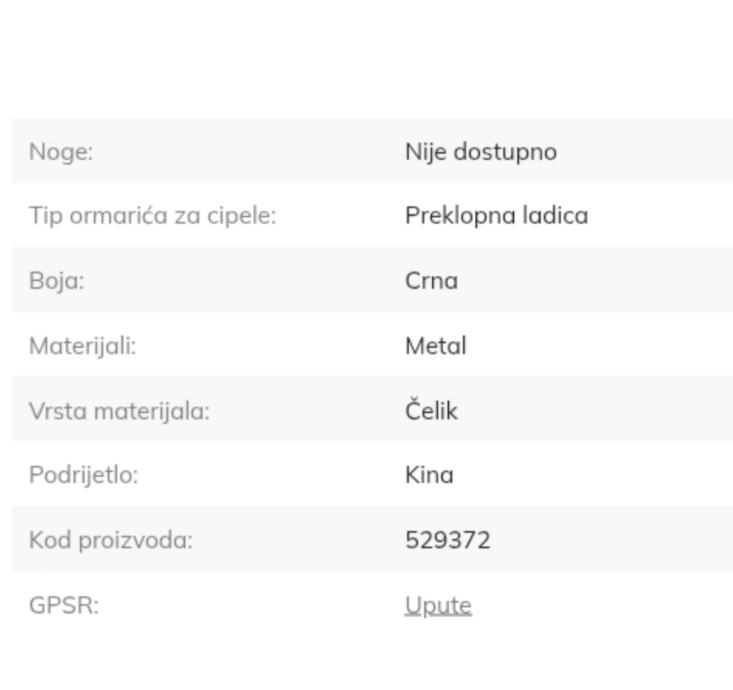The image size is (733, 690).
Task: Click the Noge label
Action: pos(60,152)
